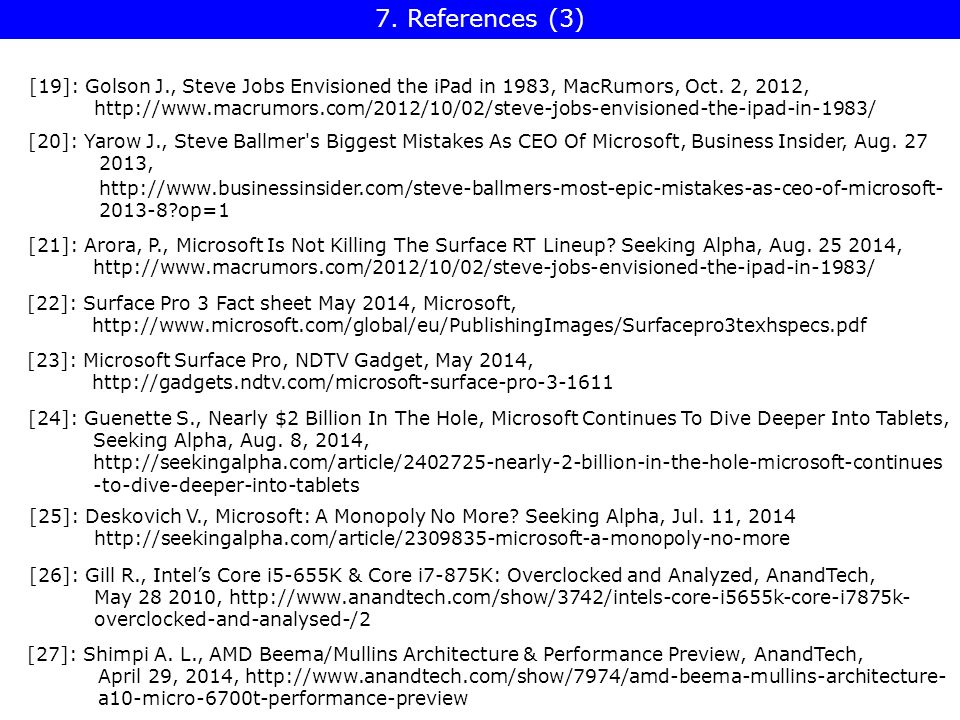Open the gadgets.ndtv.com microsoft-surface-pro-3 link
The height and width of the screenshot is (720, 960).
click(x=353, y=383)
